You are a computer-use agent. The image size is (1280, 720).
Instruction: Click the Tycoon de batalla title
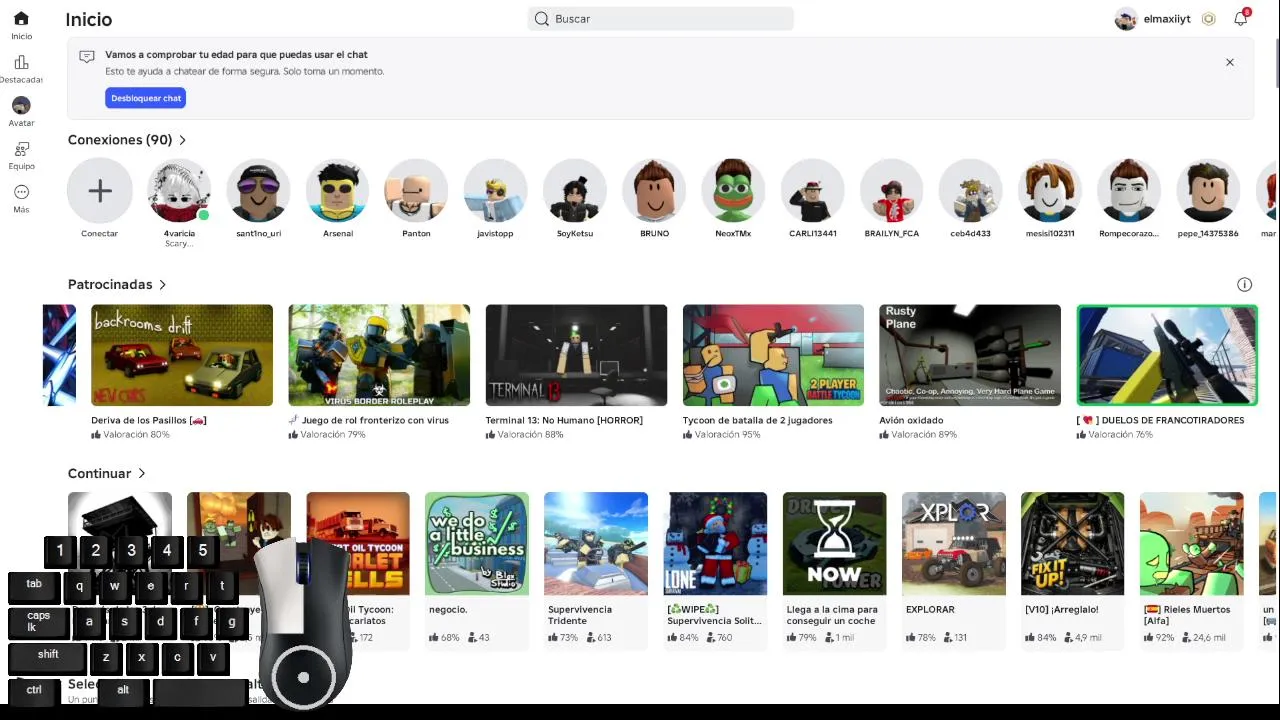757,421
